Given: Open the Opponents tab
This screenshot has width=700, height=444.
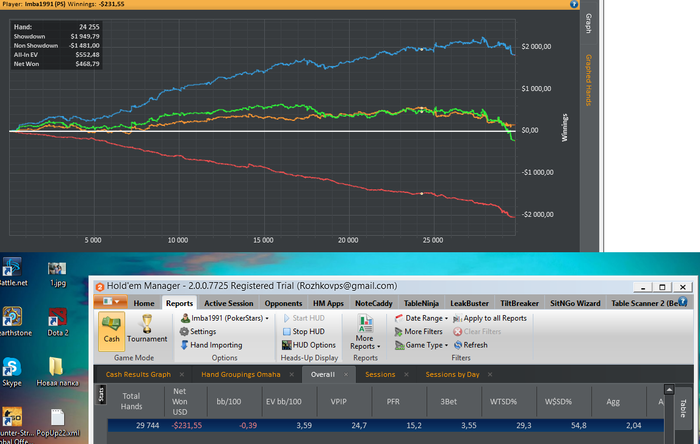Looking at the screenshot, I should (283, 303).
